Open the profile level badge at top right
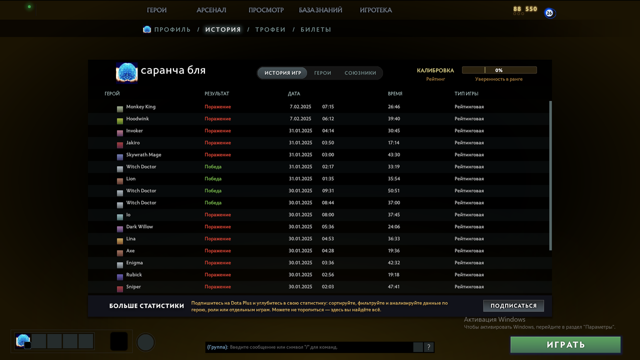 (549, 13)
